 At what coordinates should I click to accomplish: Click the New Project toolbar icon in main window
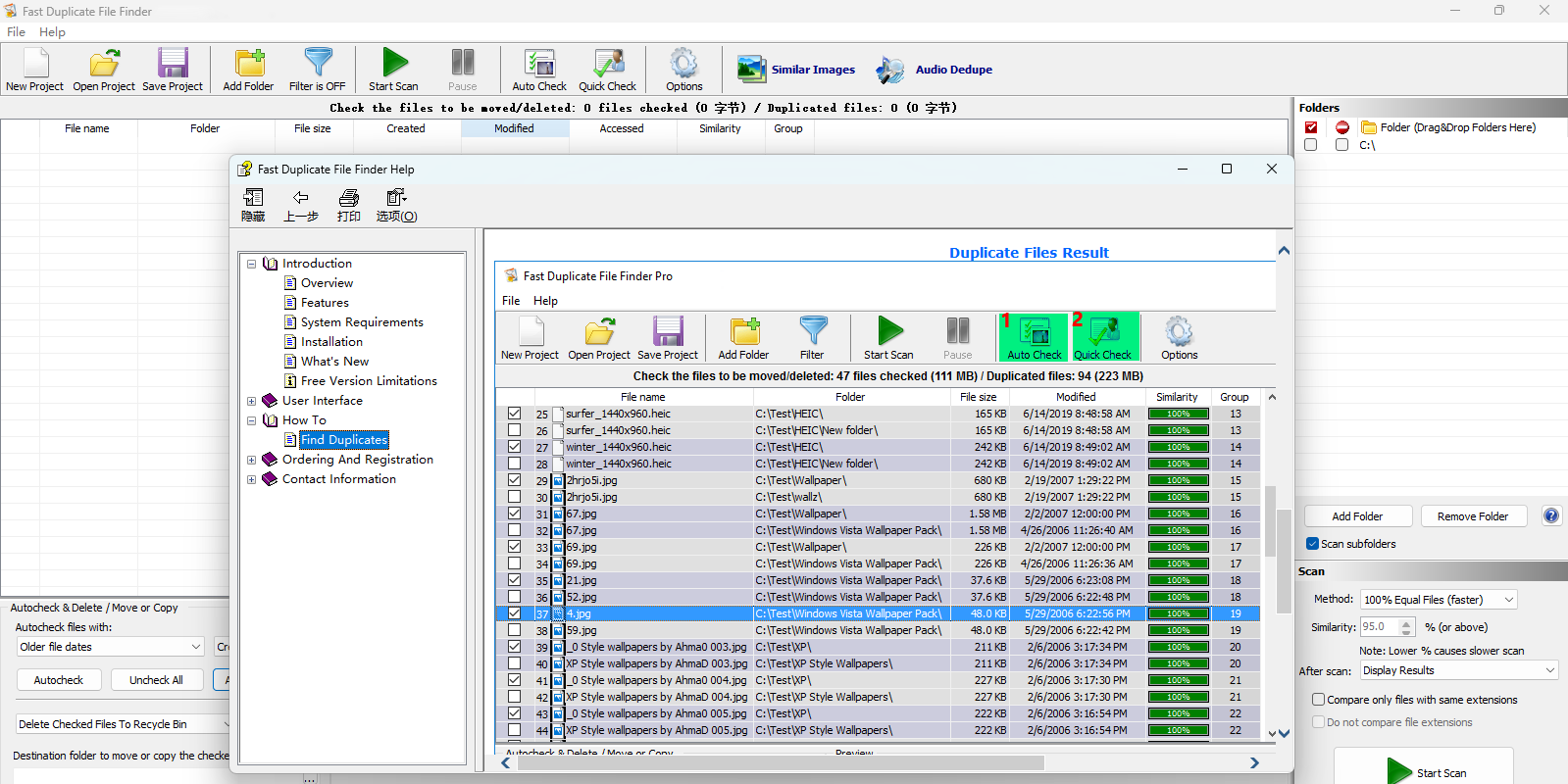(34, 63)
